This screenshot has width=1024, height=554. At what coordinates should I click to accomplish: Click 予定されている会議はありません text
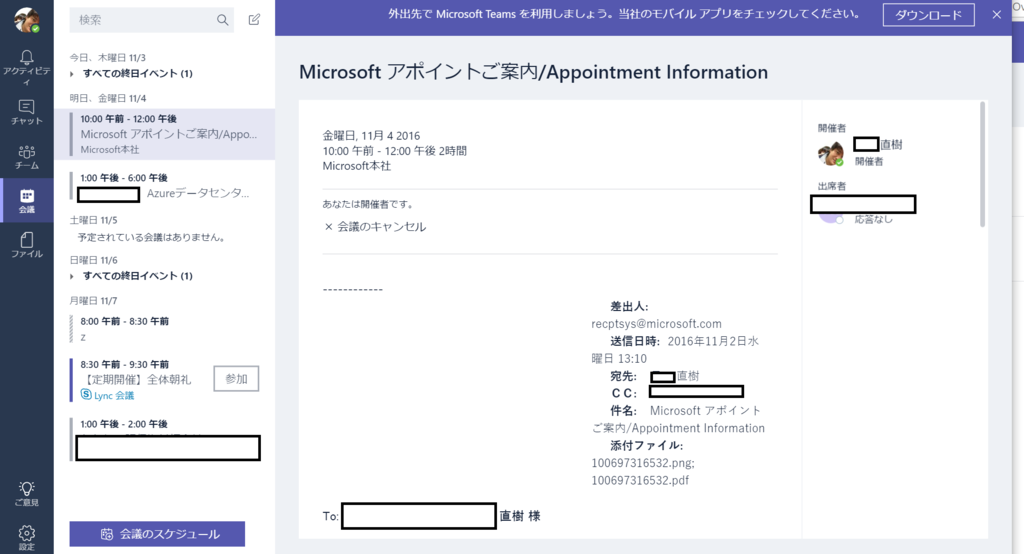(152, 237)
